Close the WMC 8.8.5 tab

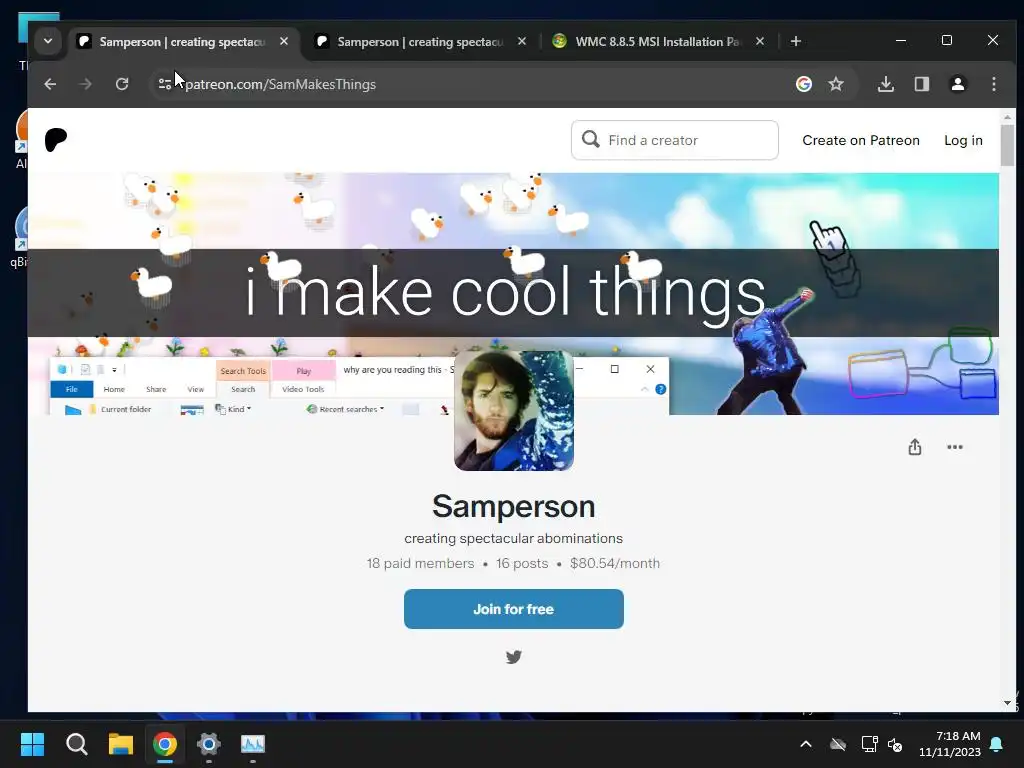(760, 41)
